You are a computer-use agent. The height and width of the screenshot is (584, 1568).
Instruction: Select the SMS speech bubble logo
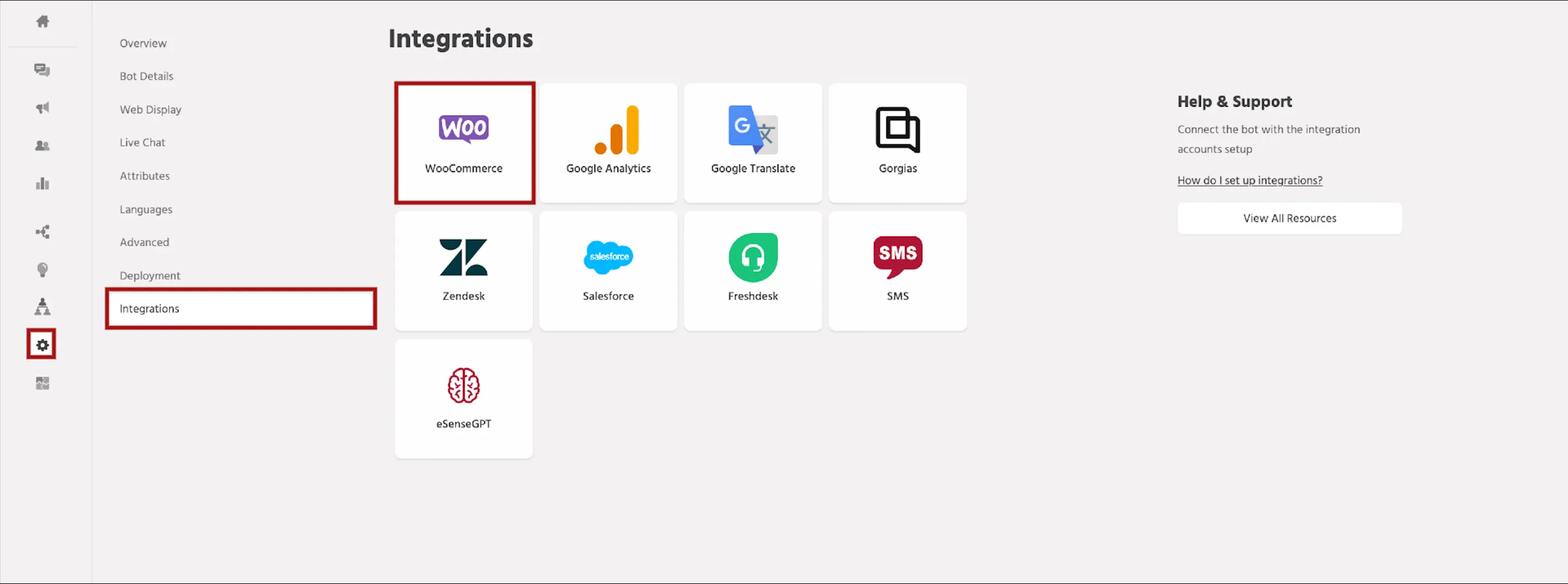pyautogui.click(x=897, y=257)
